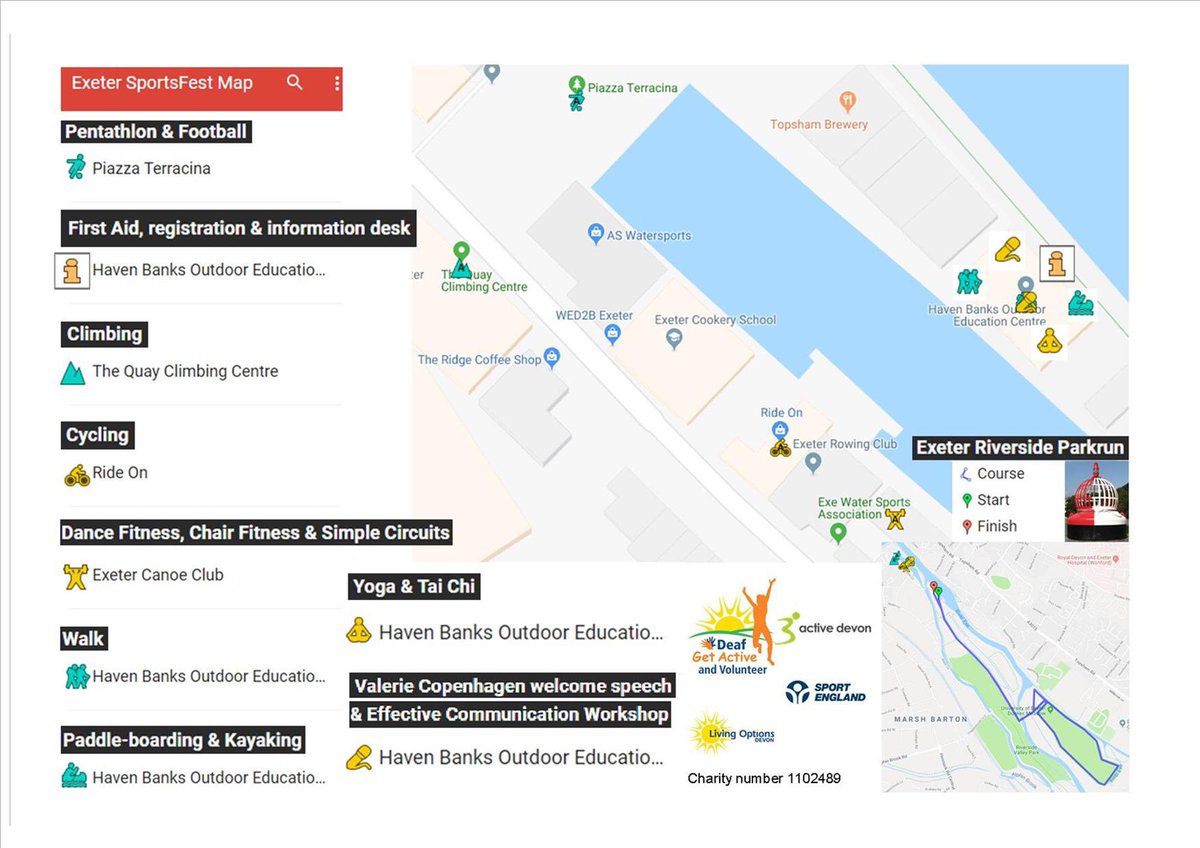Viewport: 1200px width, 848px height.
Task: Click the Exeter Rowing Club grey pin
Action: coord(813,463)
